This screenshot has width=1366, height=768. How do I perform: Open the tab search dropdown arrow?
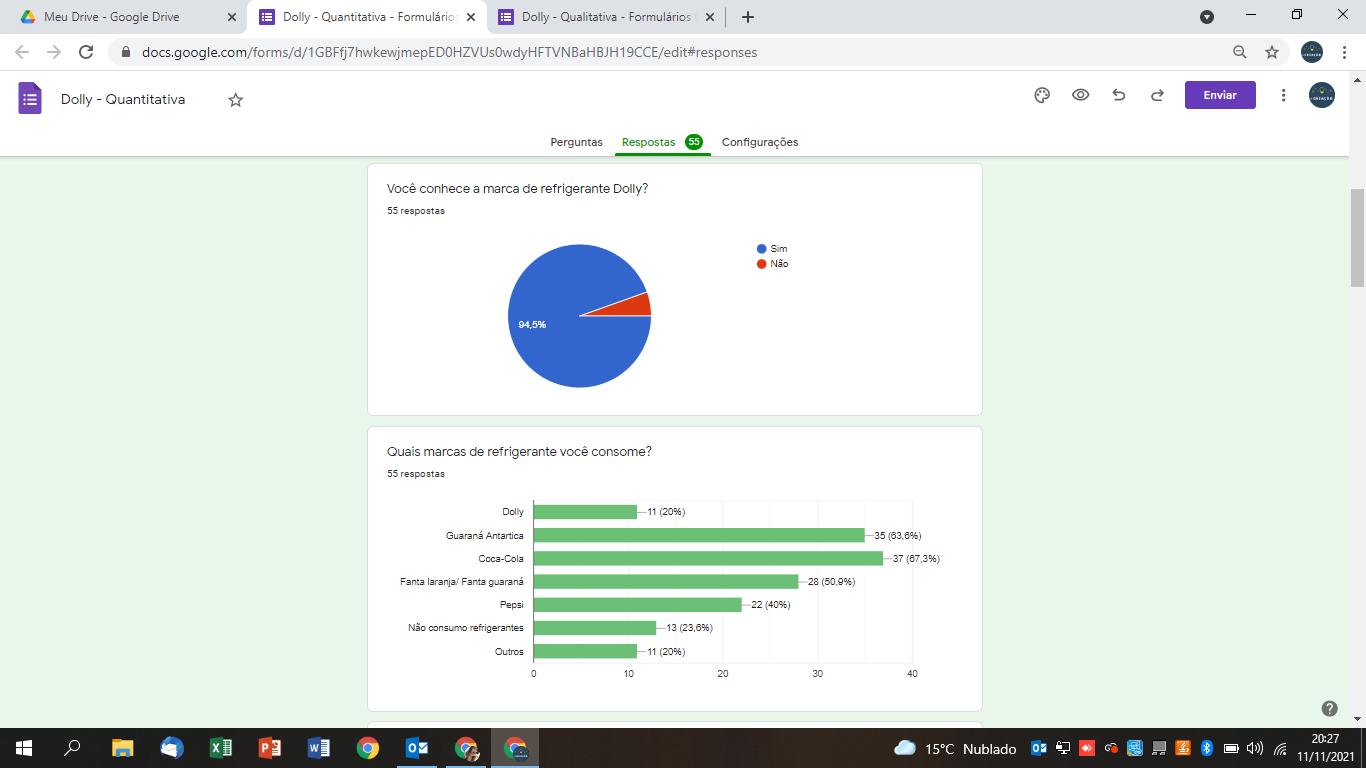[x=1207, y=17]
